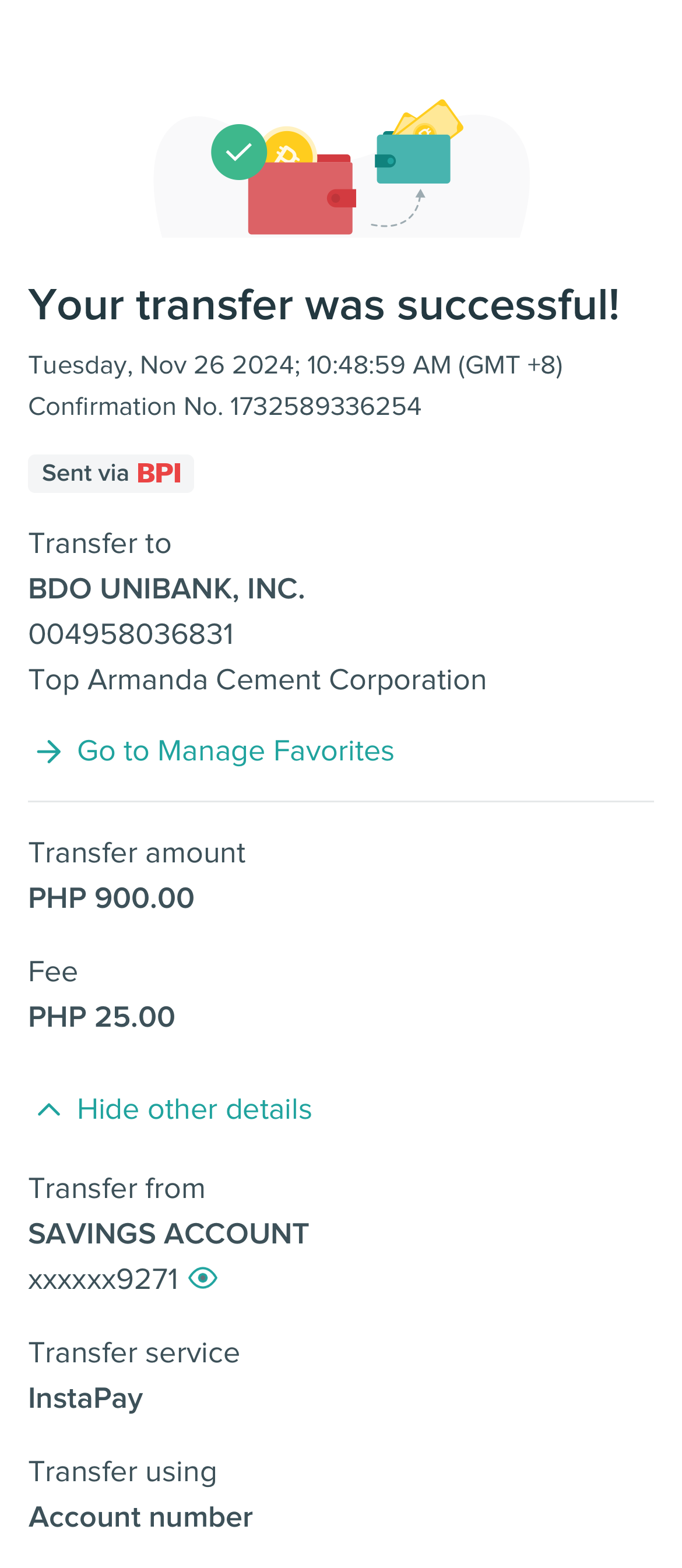The width and height of the screenshot is (682, 1568).
Task: Click the teal wallet illustration
Action: pos(414,159)
